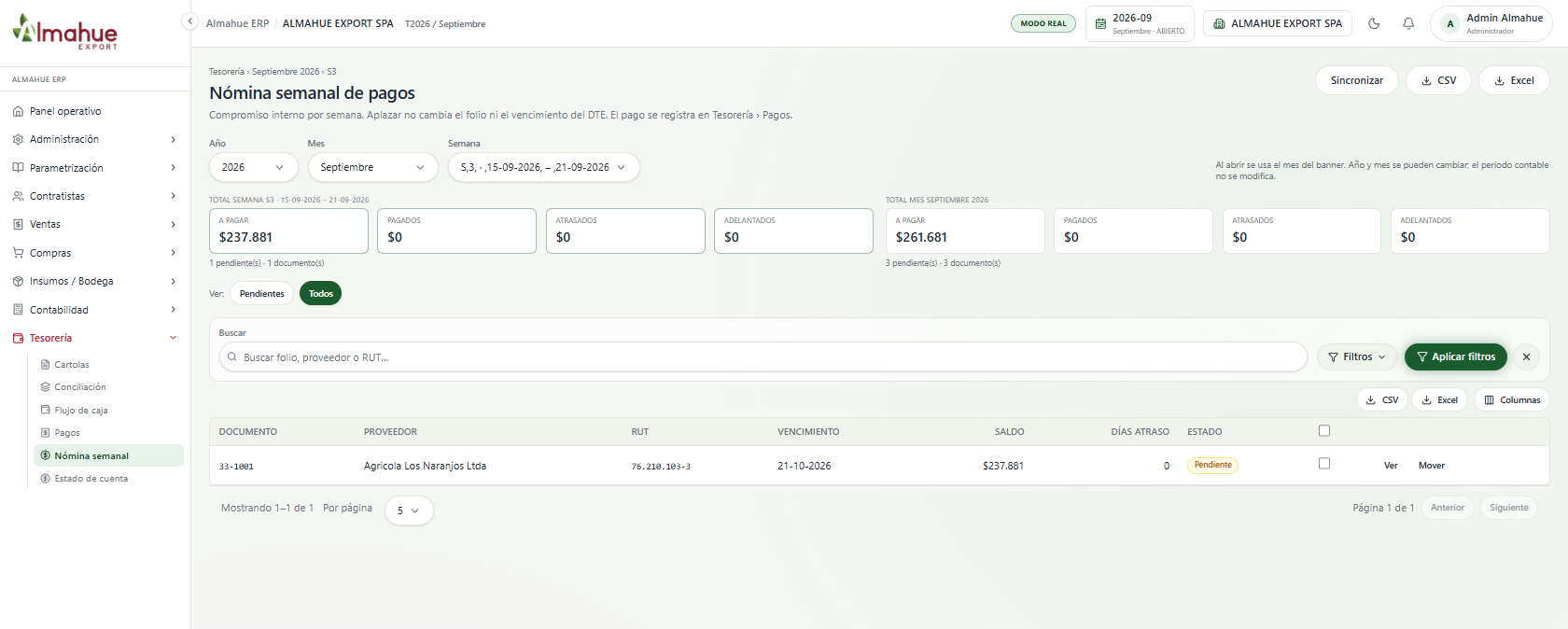
Task: Open Conciliación under Tesorería
Action: click(x=108, y=387)
